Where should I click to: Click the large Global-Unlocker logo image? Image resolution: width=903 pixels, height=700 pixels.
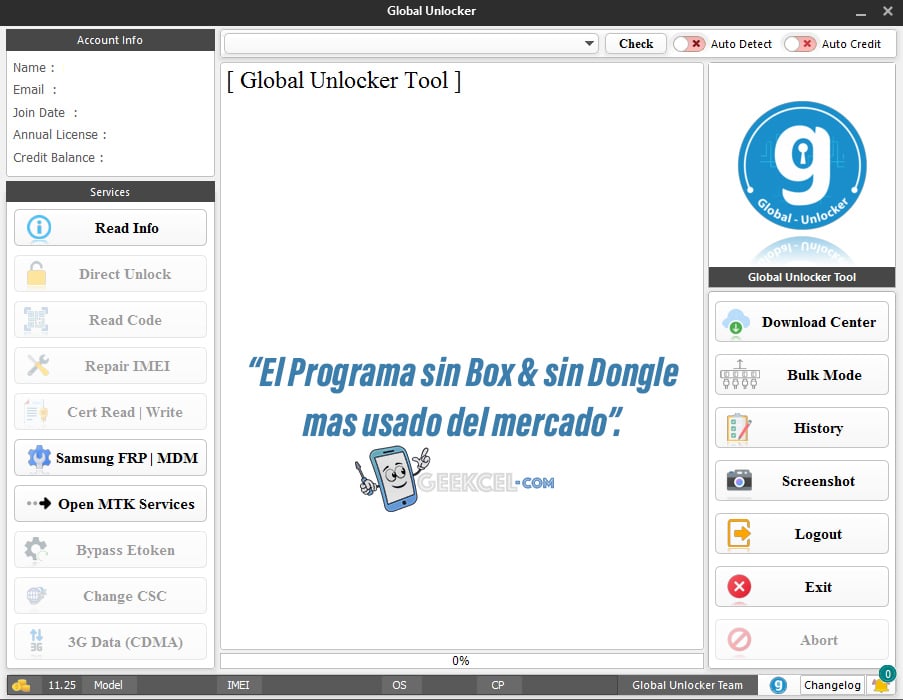[802, 166]
